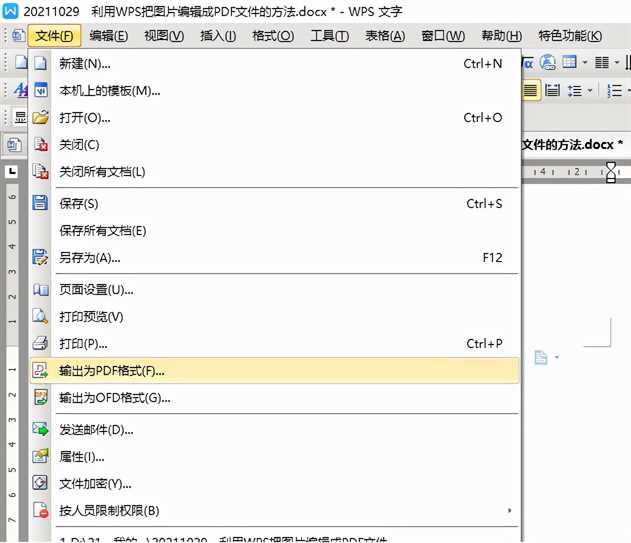Open the 特色功能(K) menu

coord(570,36)
